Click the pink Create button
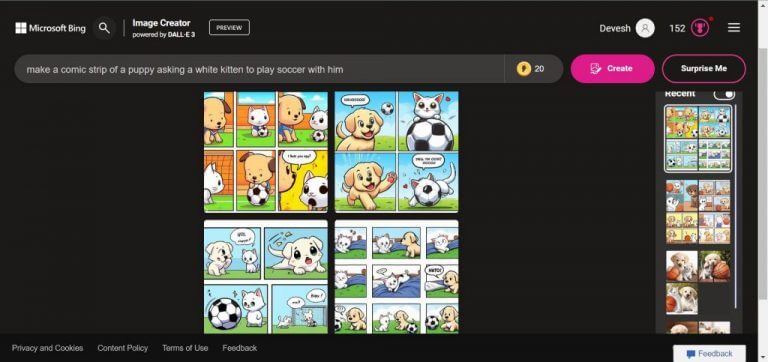Image resolution: width=768 pixels, height=362 pixels. (x=612, y=69)
